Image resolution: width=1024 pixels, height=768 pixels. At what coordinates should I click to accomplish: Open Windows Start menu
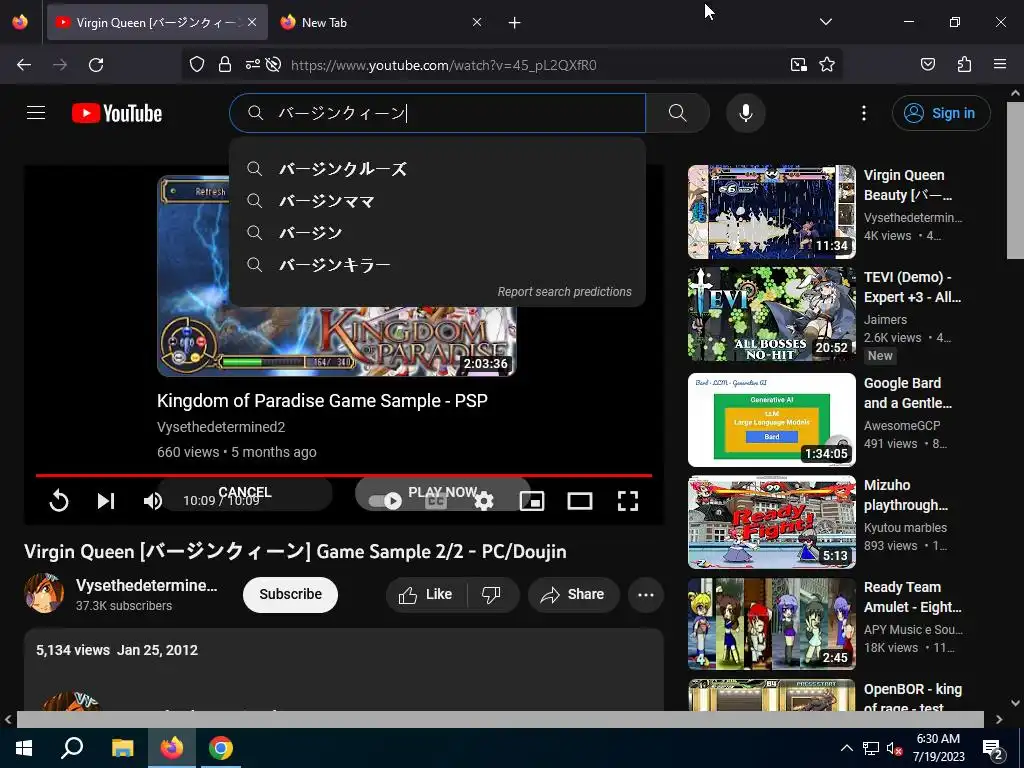click(x=24, y=748)
